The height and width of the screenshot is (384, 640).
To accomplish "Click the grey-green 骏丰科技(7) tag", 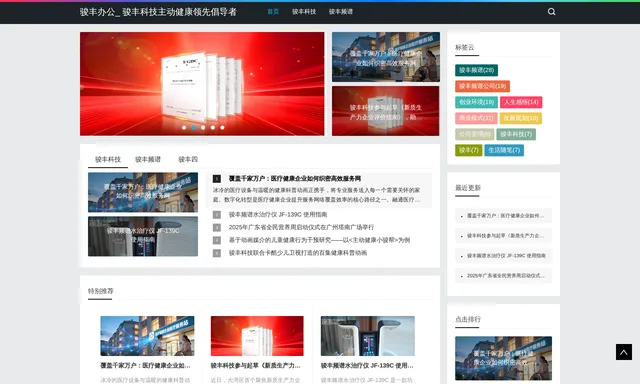I will [516, 134].
